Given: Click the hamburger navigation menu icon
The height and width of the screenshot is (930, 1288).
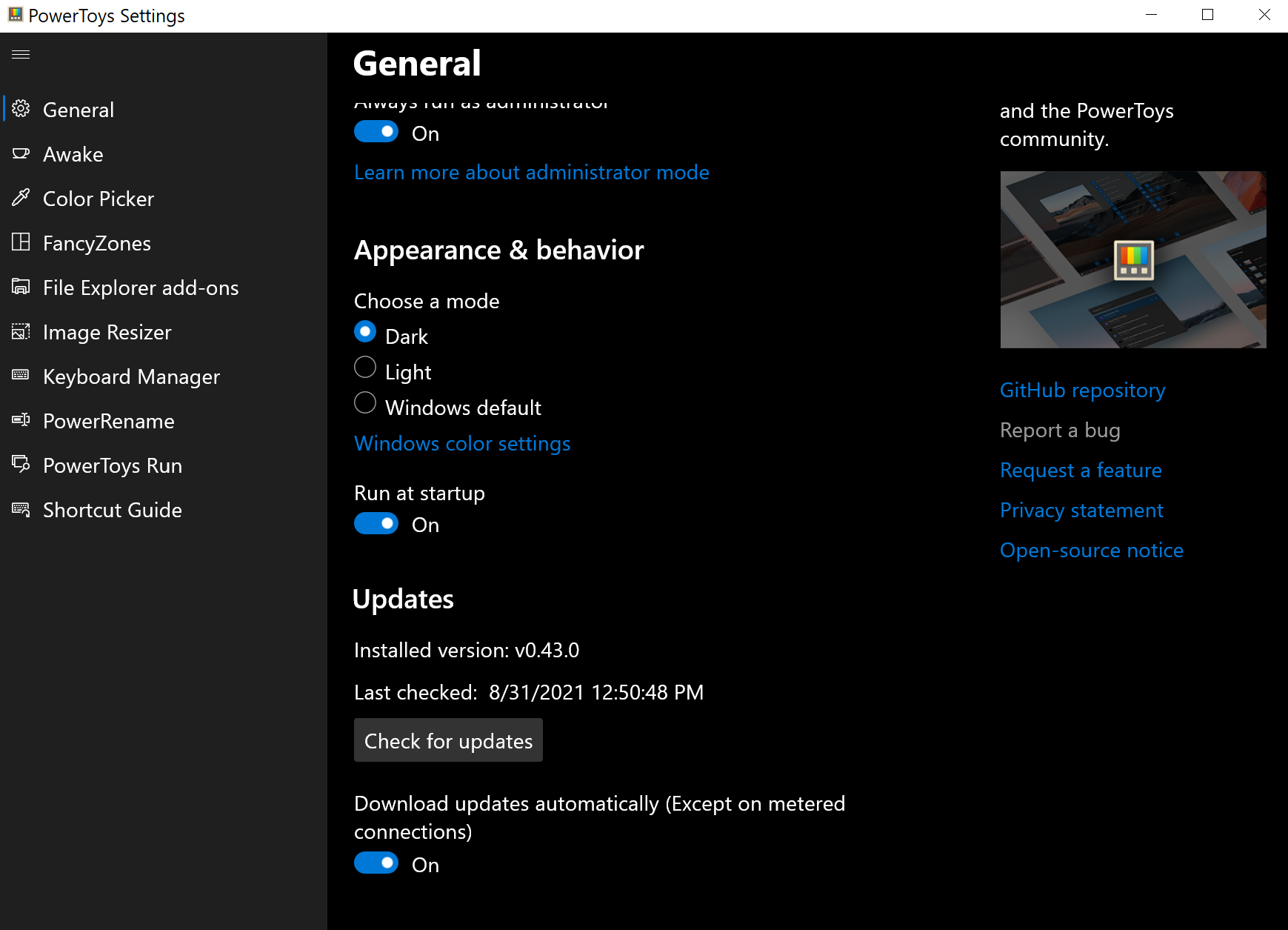Looking at the screenshot, I should (21, 54).
